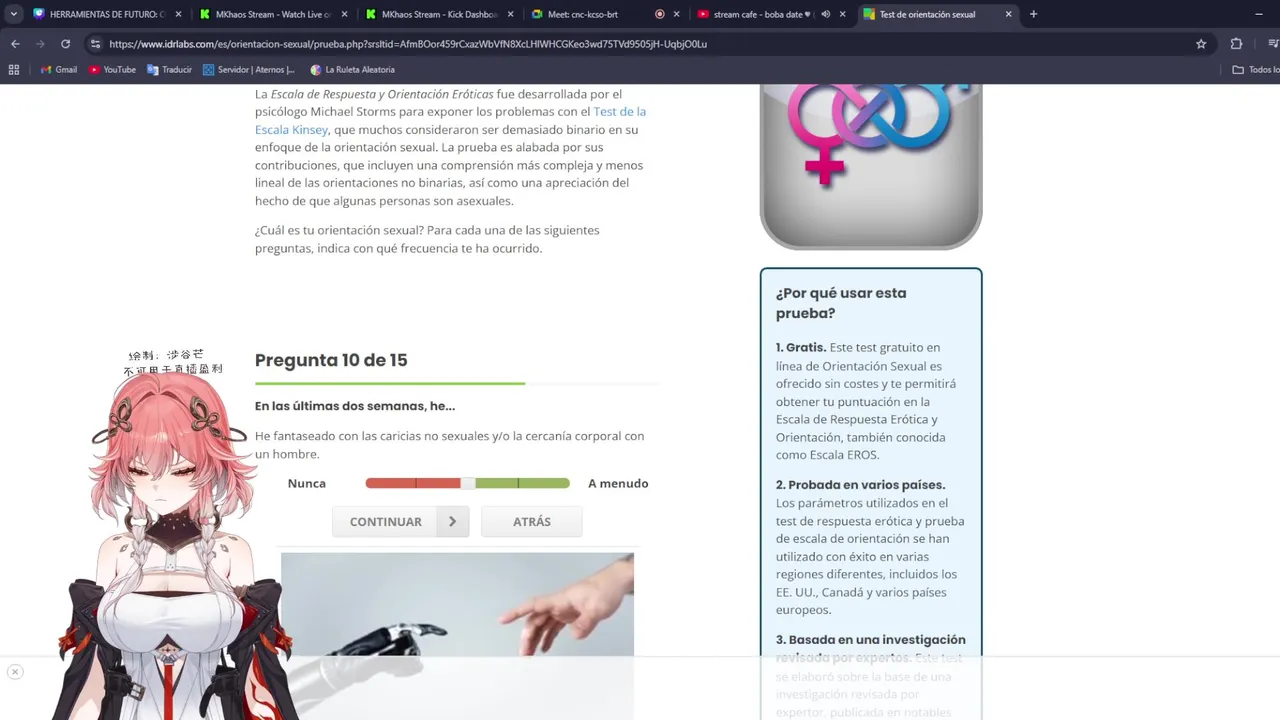
Task: Switch to stream cafe - boba date tab
Action: pyautogui.click(x=772, y=14)
